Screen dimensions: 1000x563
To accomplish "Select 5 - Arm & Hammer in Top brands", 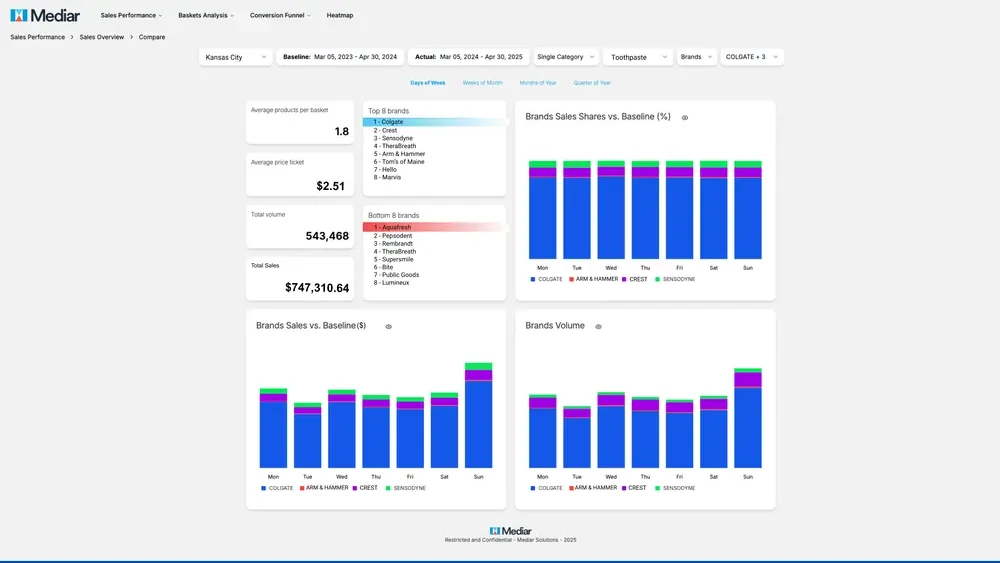I will point(399,154).
